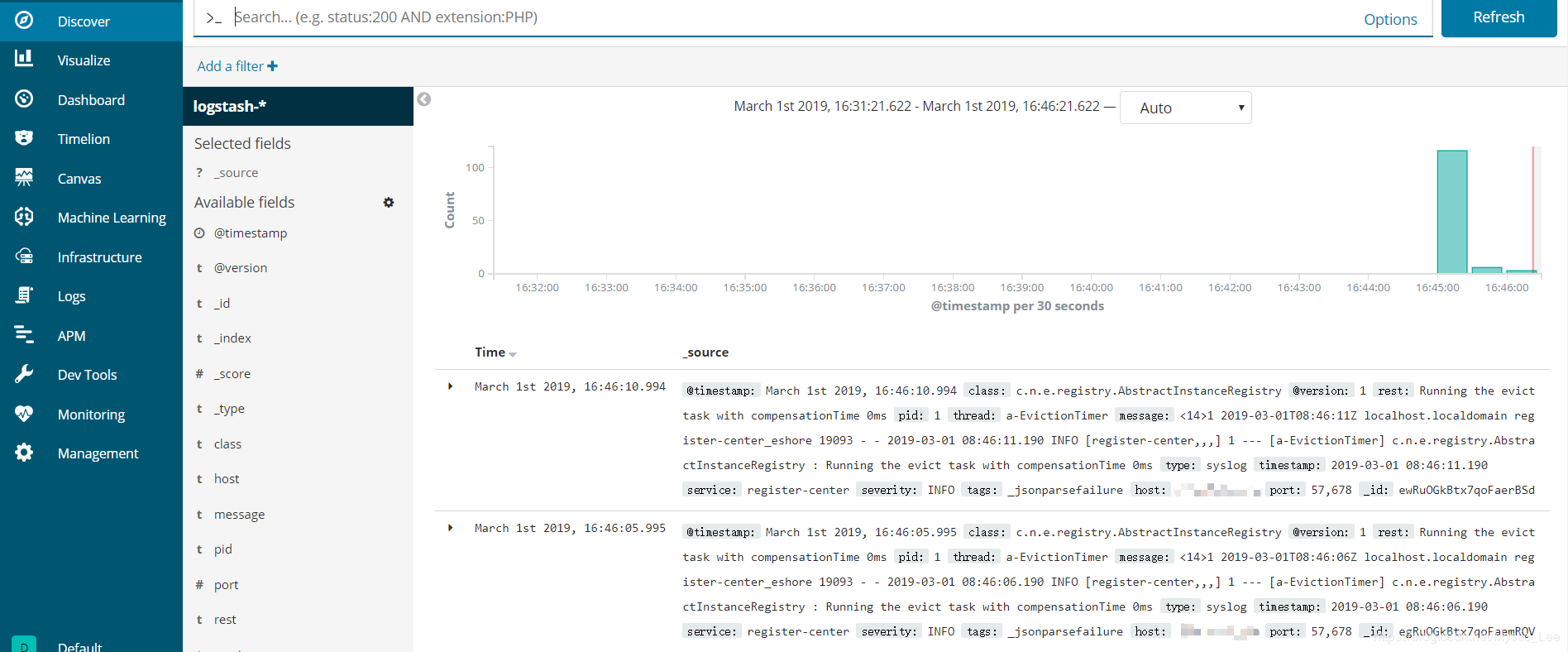Screen dimensions: 1568x652
Task: Click the Monitoring heartbeat icon
Action: (x=24, y=413)
